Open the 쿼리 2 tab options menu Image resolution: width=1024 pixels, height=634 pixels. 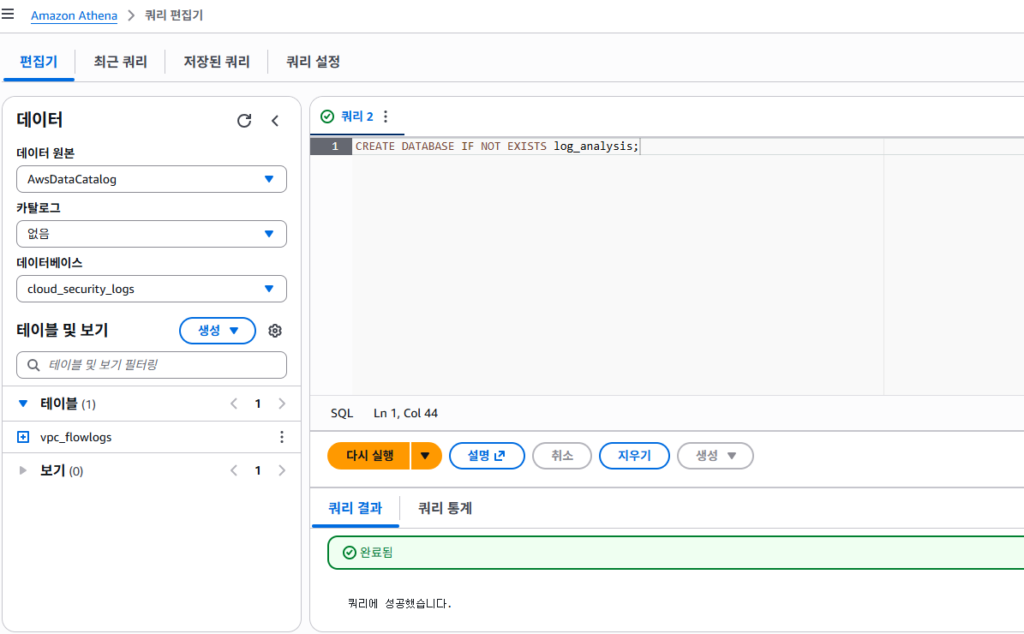[386, 117]
